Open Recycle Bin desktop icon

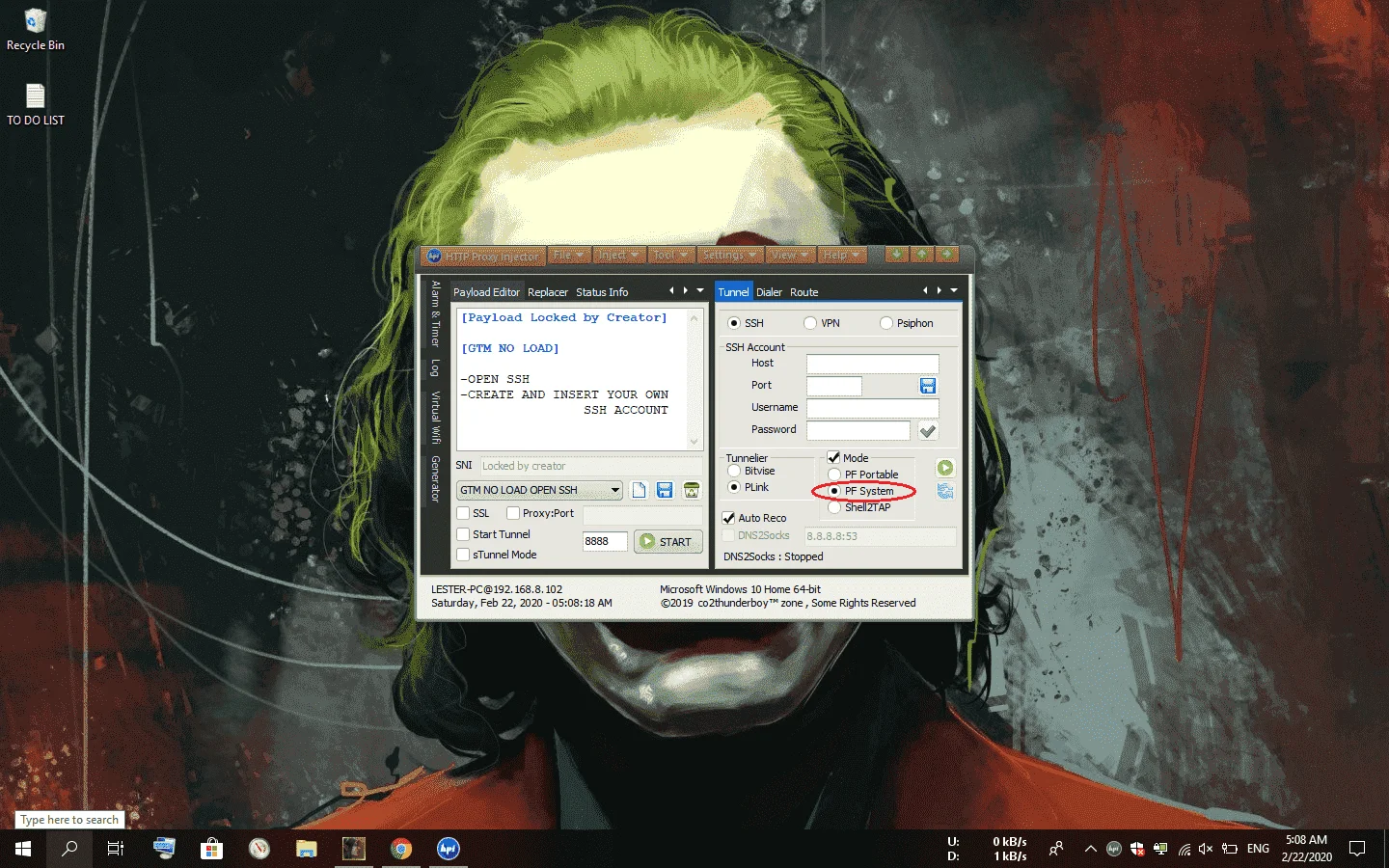36,29
